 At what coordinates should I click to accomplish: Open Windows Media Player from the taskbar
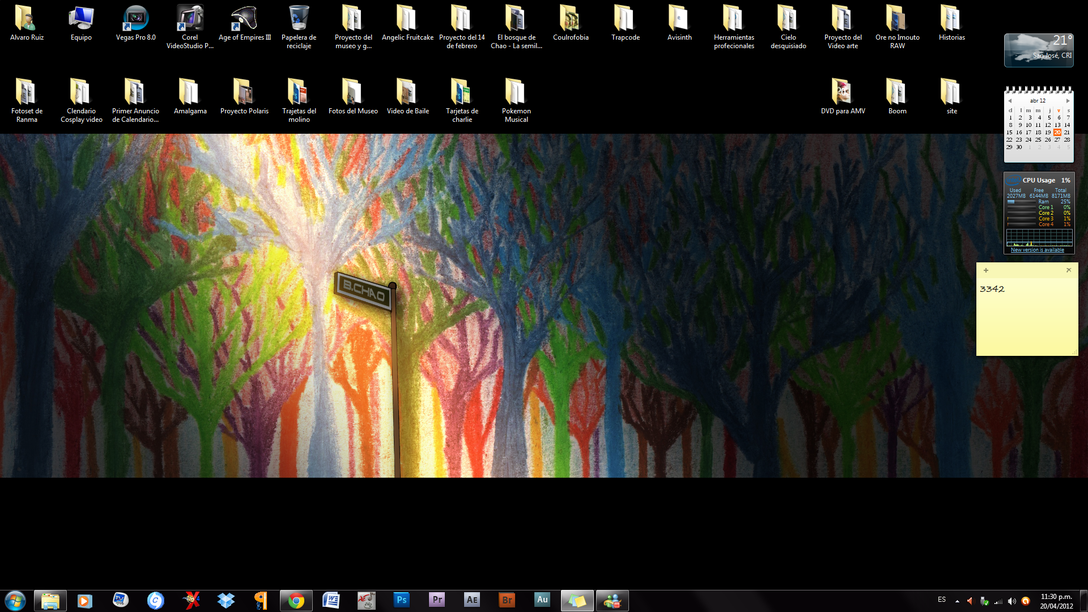pyautogui.click(x=85, y=600)
